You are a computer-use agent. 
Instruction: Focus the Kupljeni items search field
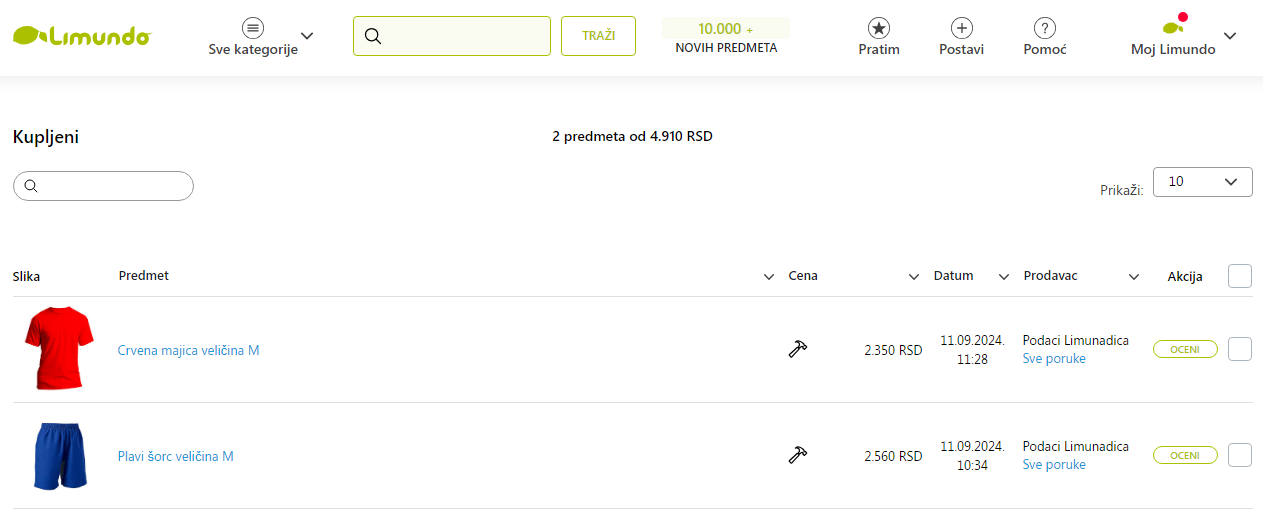click(103, 186)
